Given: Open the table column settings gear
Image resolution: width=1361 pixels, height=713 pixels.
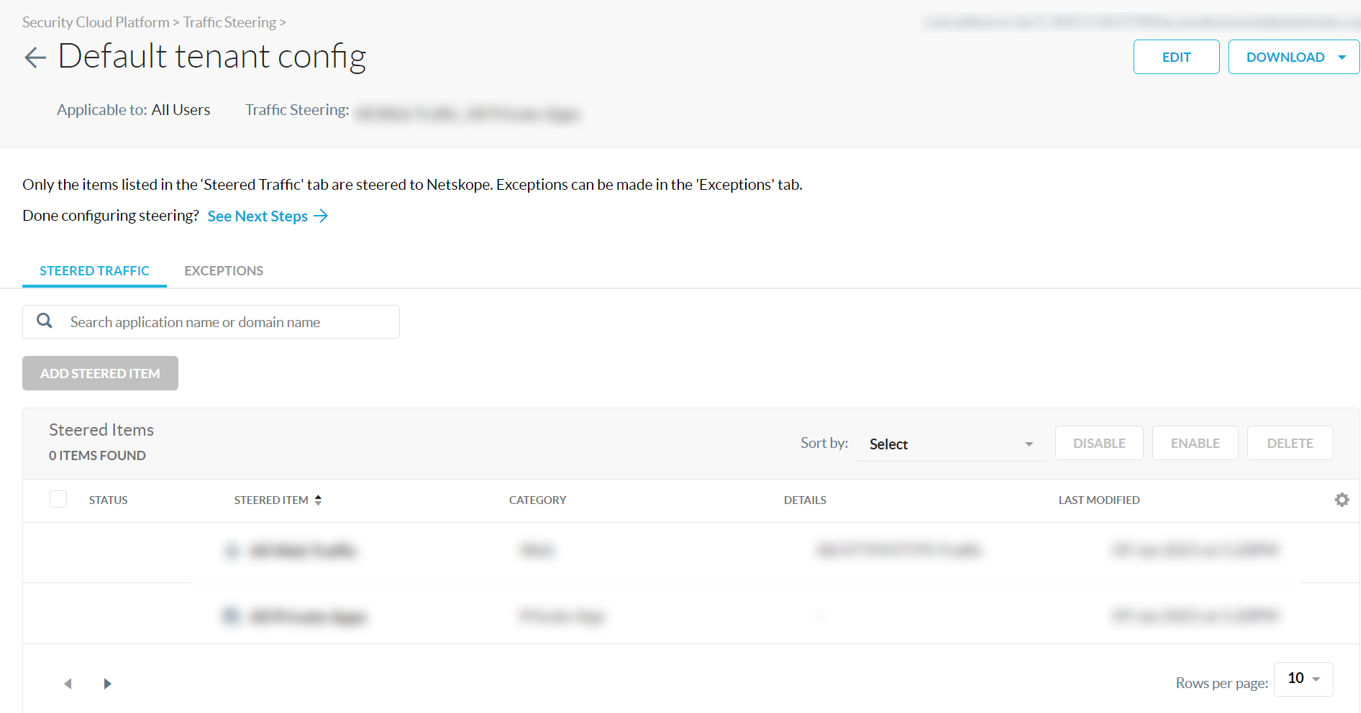Looking at the screenshot, I should [1342, 500].
